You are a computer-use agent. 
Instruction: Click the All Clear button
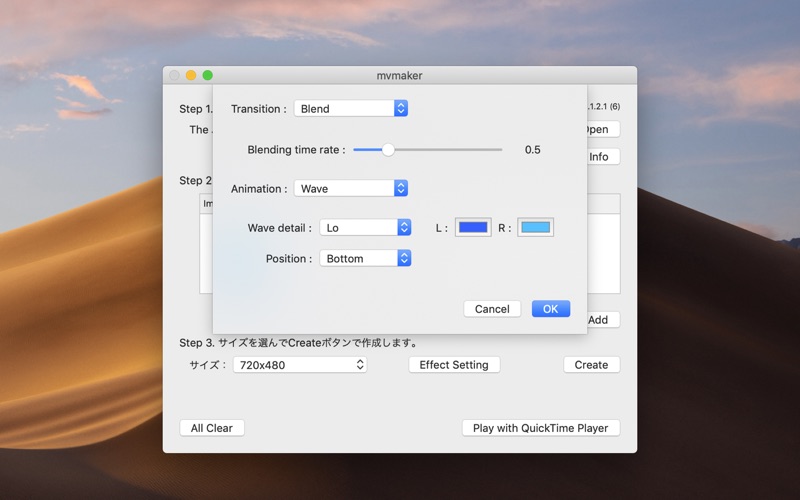(212, 428)
